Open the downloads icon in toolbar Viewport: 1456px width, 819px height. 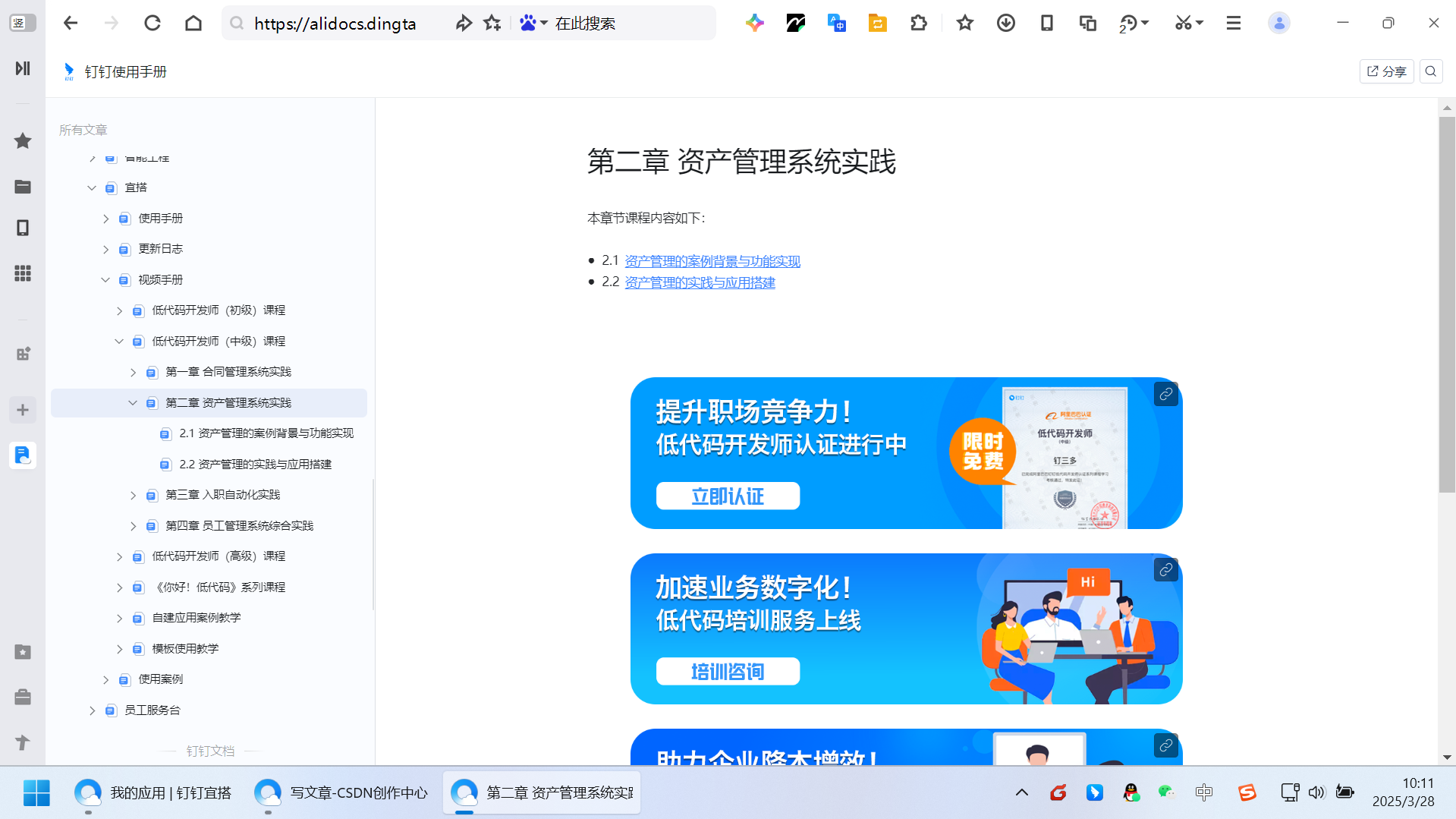(1006, 24)
